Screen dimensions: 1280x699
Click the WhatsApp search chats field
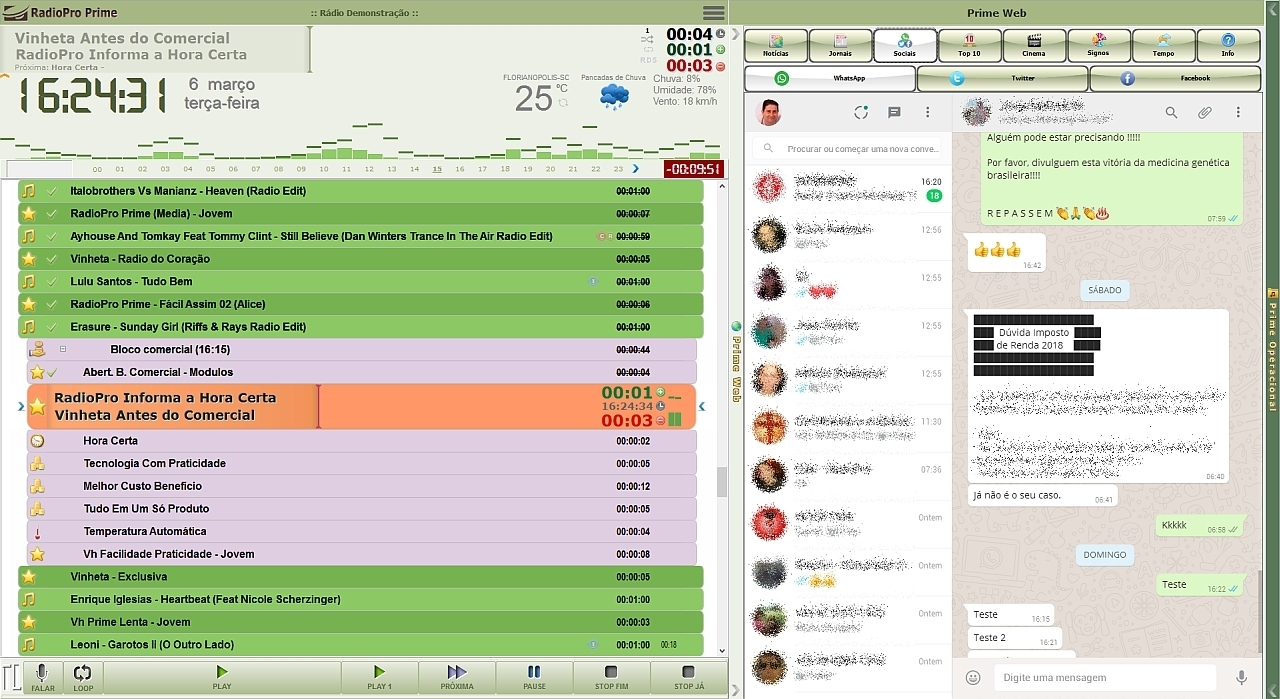tap(848, 149)
